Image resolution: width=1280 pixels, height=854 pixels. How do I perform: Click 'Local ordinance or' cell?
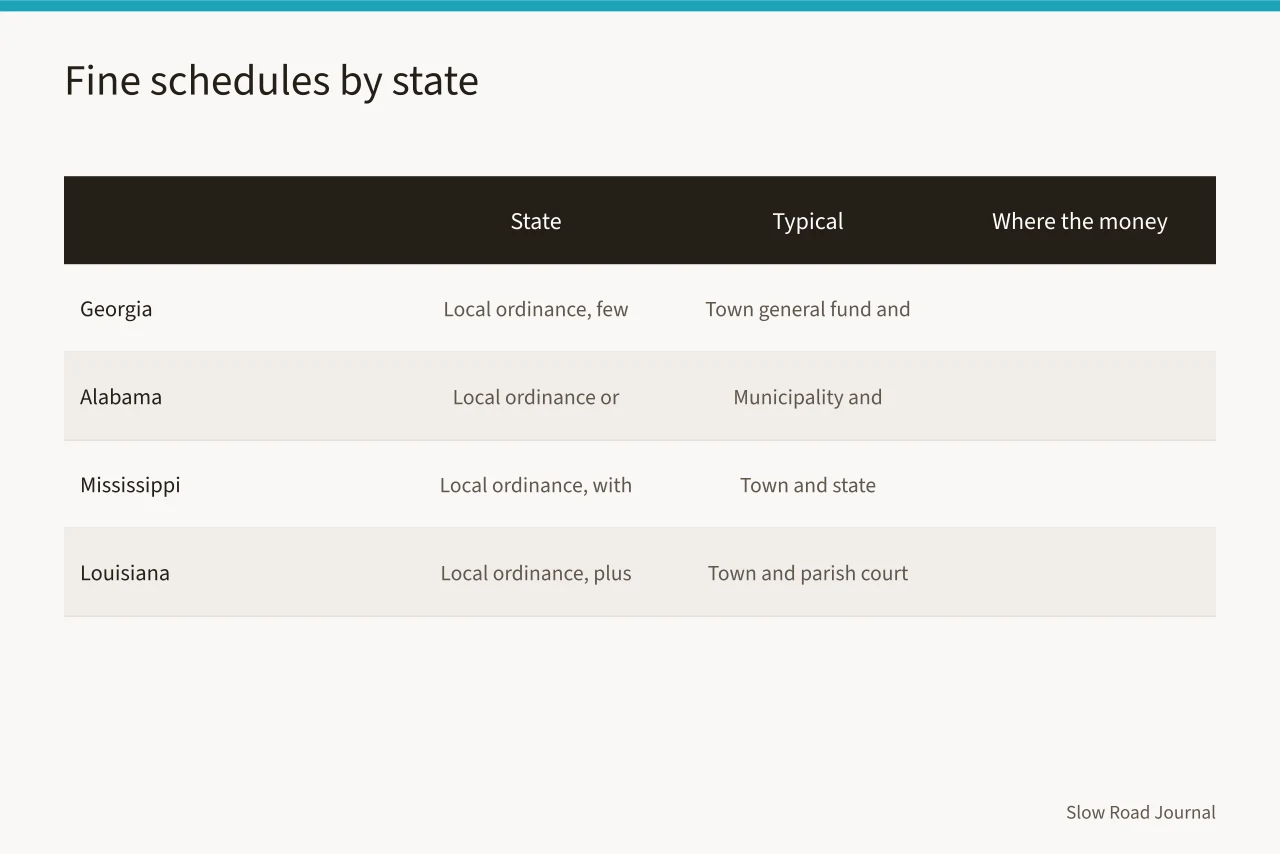click(x=536, y=397)
